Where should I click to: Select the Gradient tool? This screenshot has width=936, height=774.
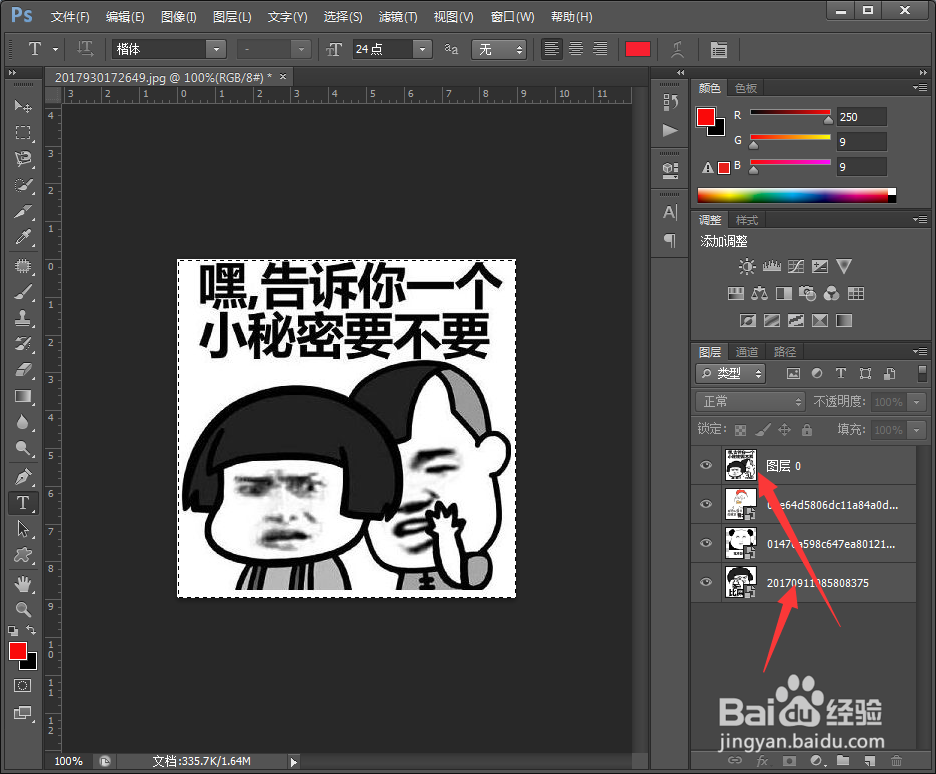click(23, 397)
